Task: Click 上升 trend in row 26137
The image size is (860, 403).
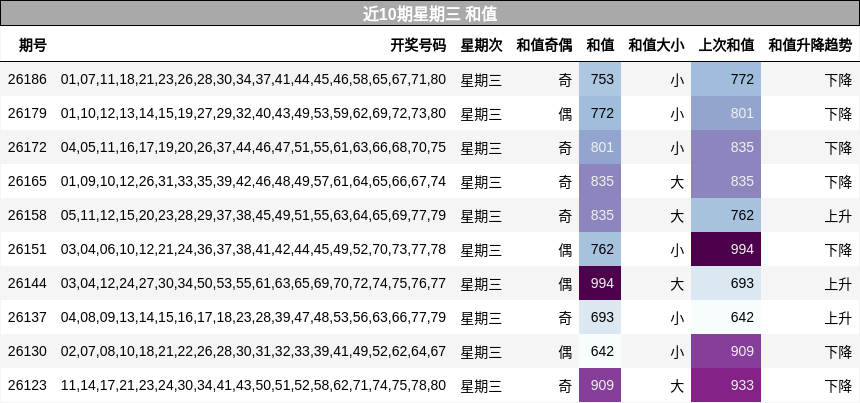Action: [839, 318]
